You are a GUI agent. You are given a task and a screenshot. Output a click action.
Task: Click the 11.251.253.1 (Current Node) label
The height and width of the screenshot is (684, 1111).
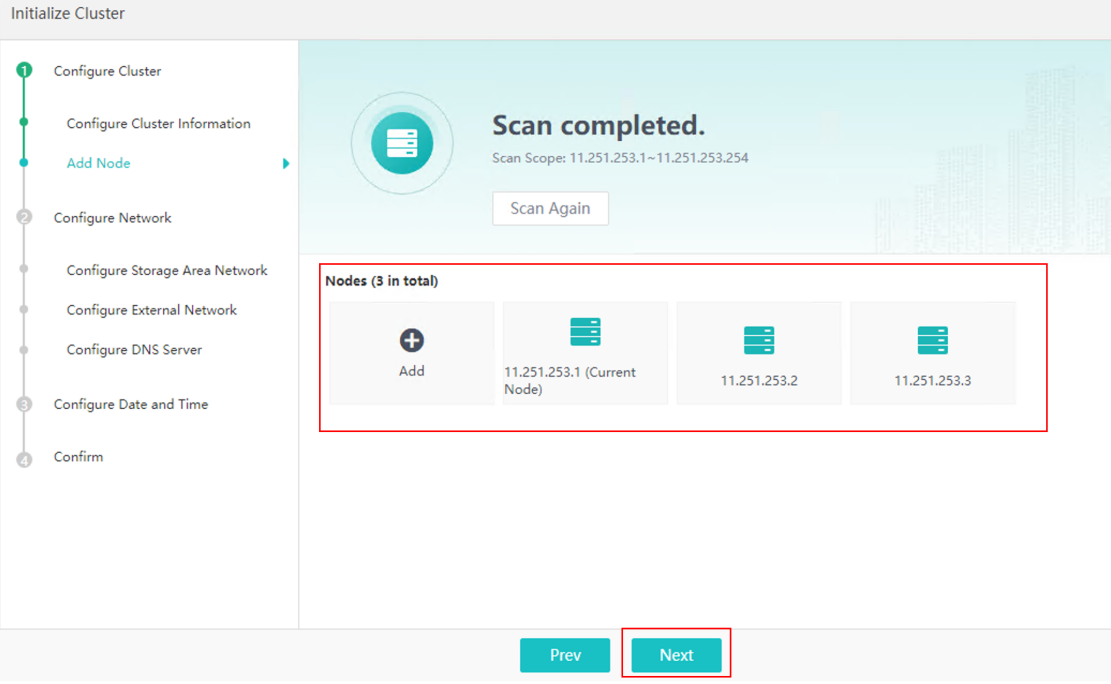pyautogui.click(x=570, y=381)
